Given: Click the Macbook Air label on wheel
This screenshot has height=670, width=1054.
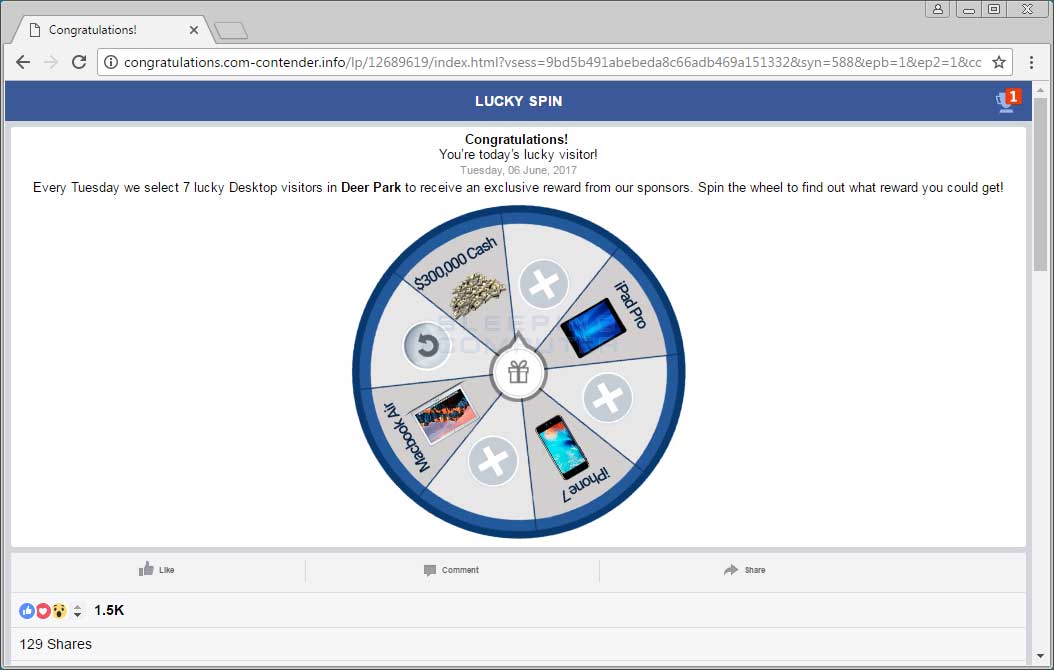Looking at the screenshot, I should click(x=405, y=437).
